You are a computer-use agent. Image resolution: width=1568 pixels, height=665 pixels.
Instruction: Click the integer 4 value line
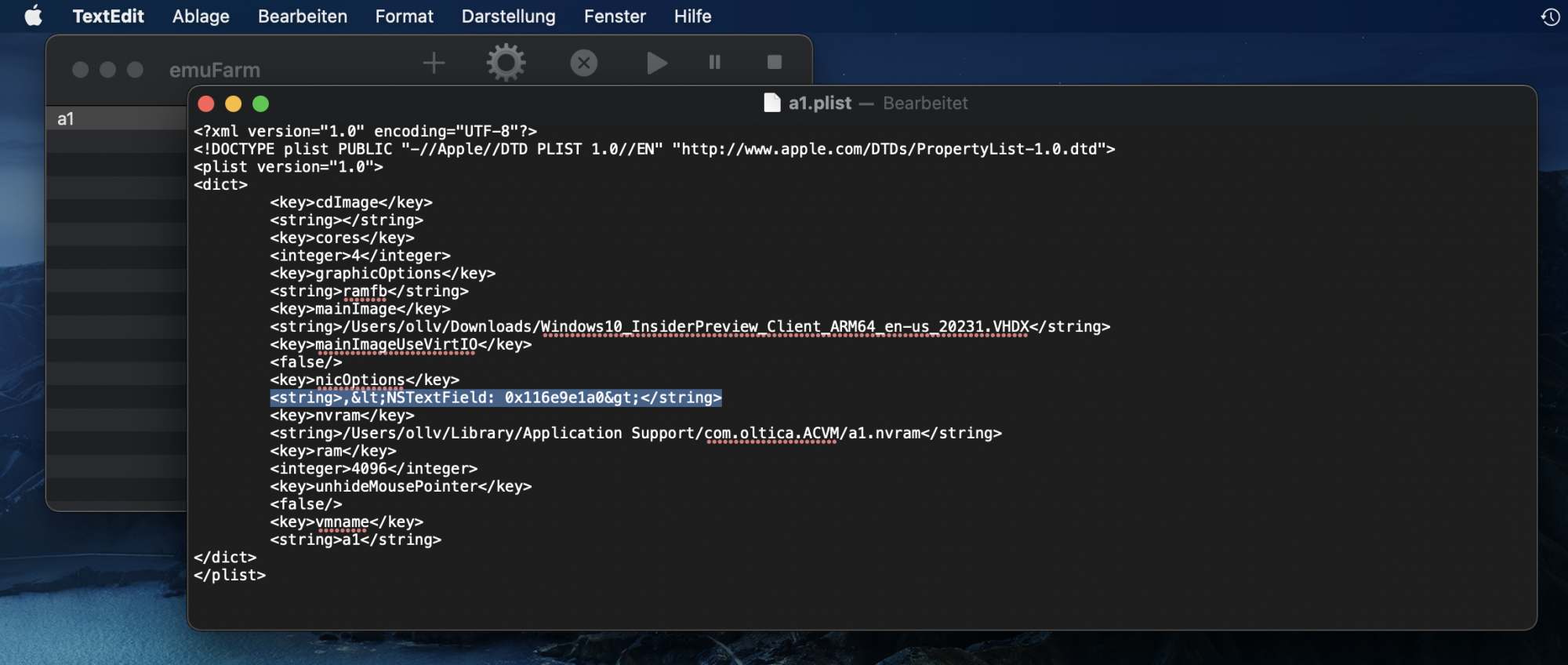point(361,256)
